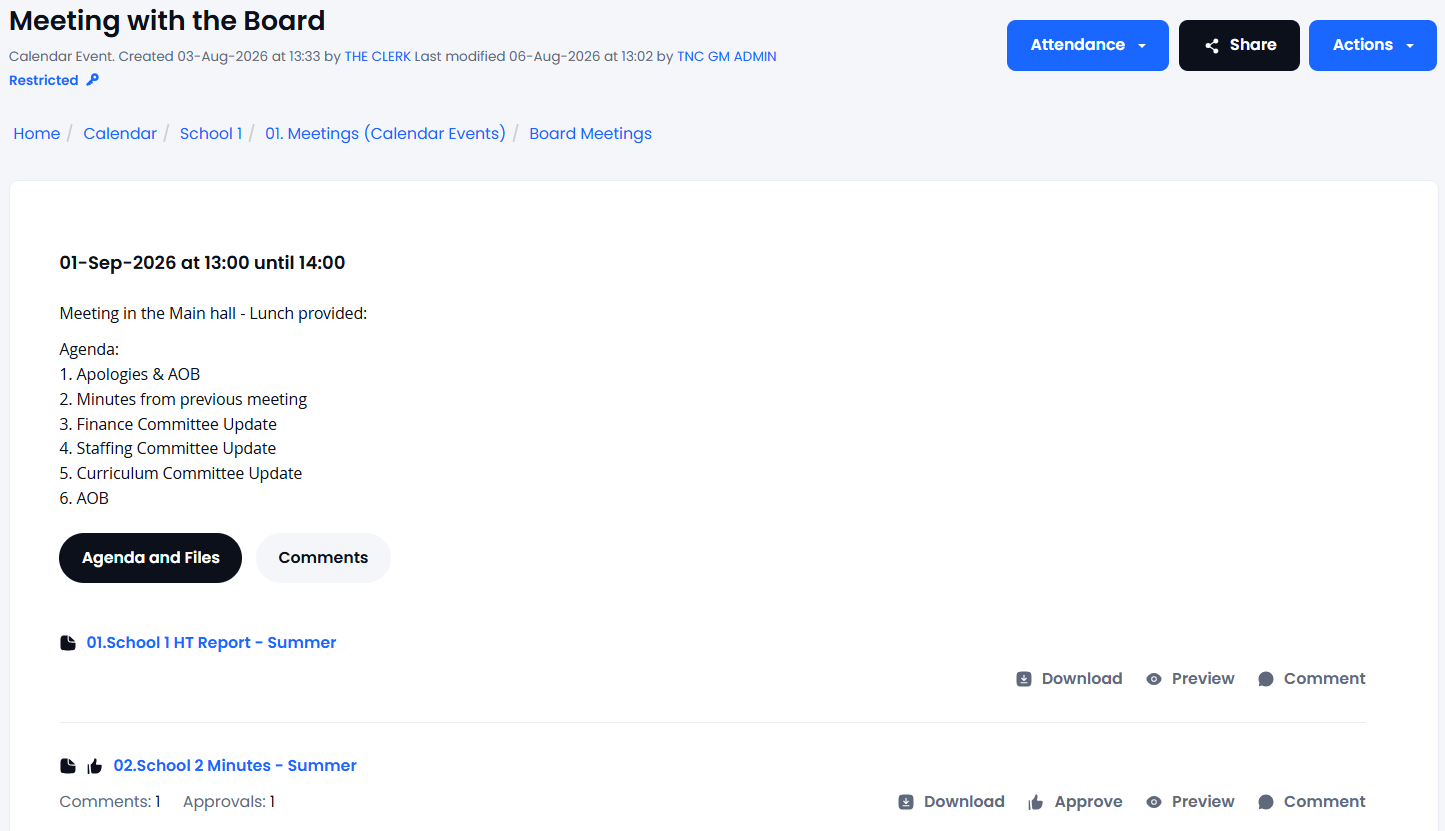Open the 01.School 1 HT Report - Summer link
Image resolution: width=1445 pixels, height=831 pixels.
pos(211,643)
